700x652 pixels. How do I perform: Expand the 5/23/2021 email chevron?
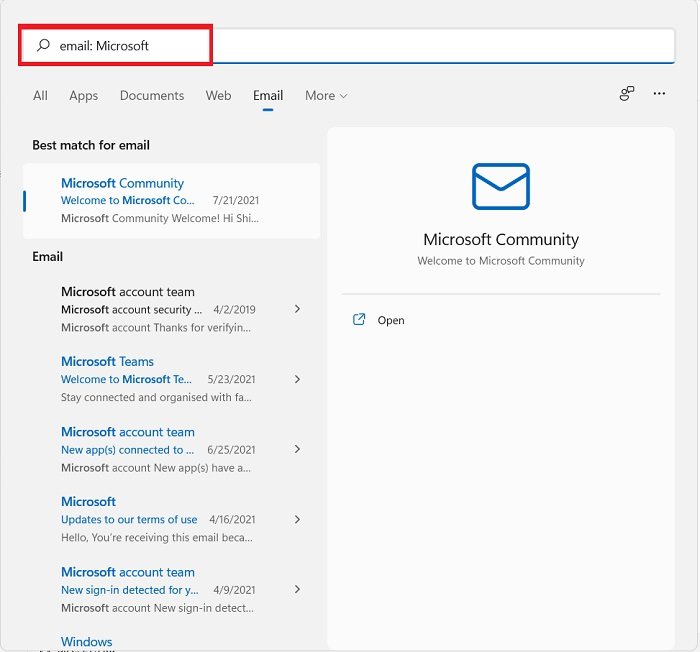[x=297, y=379]
